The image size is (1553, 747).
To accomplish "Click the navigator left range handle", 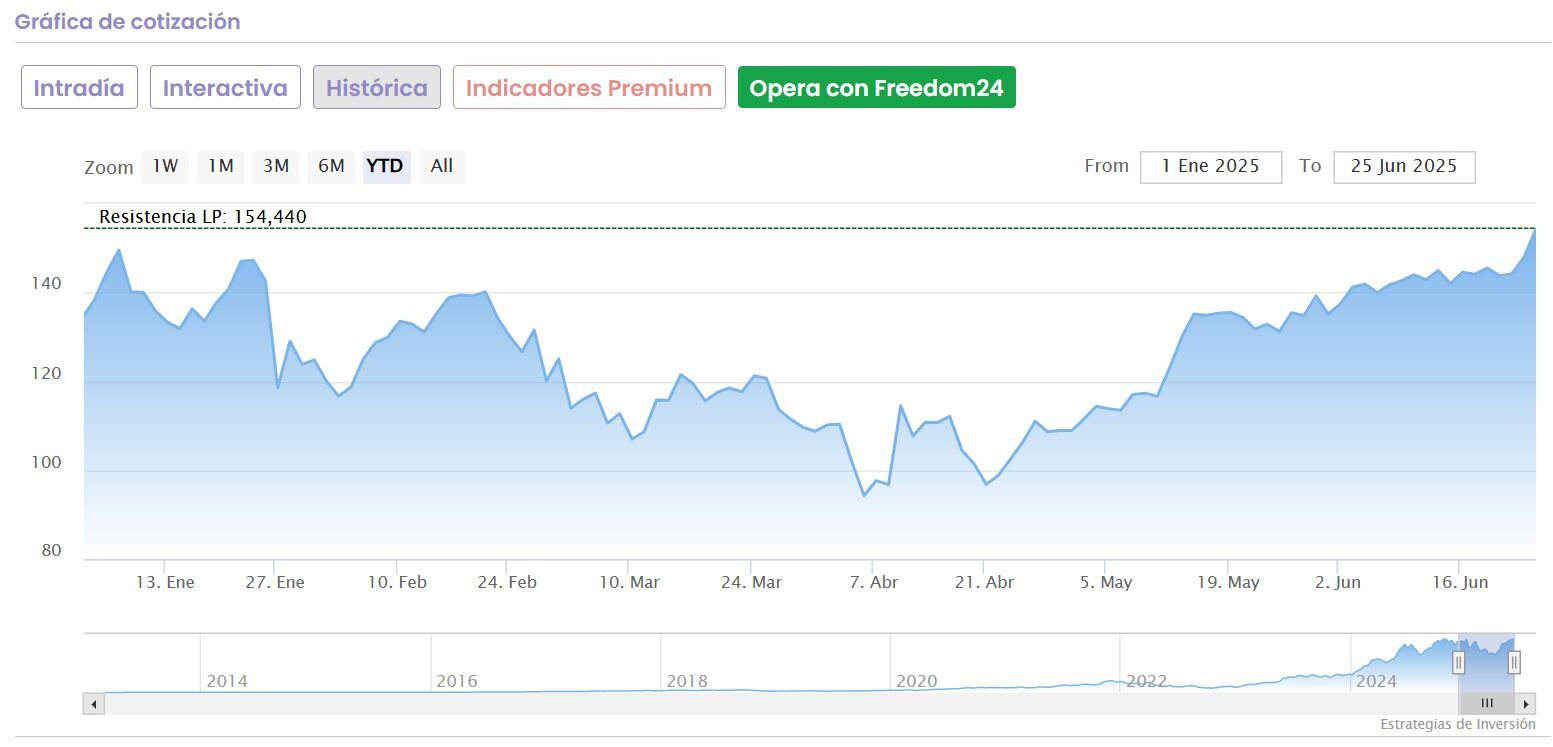I will pyautogui.click(x=1458, y=662).
